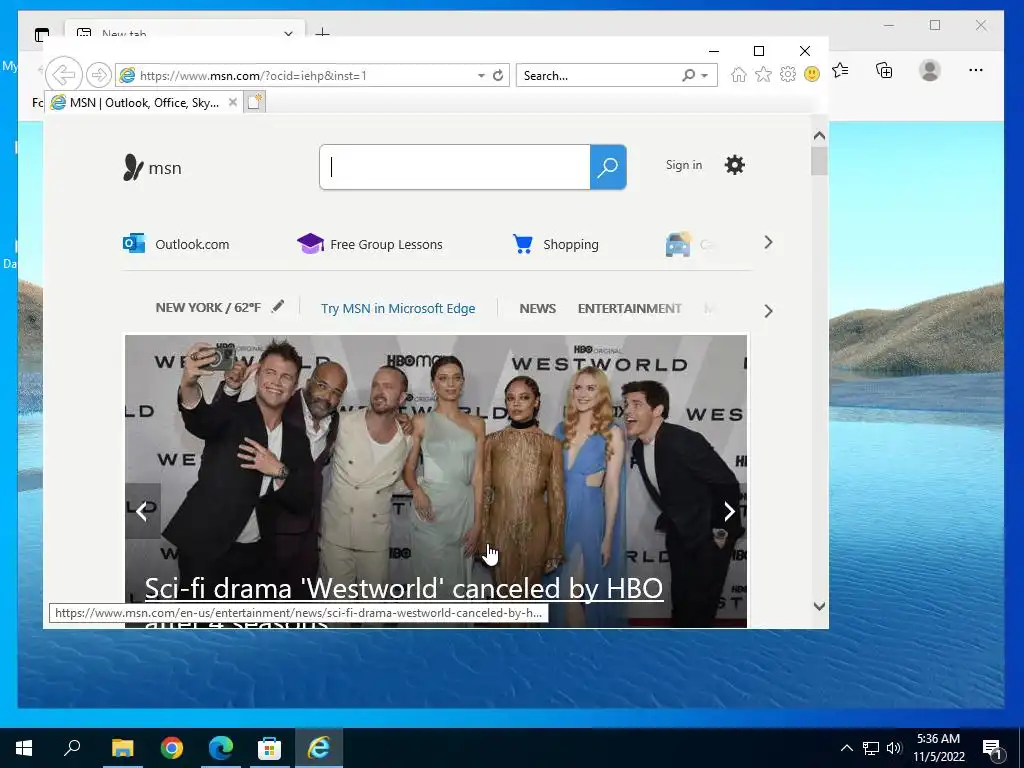The width and height of the screenshot is (1024, 768).
Task: Open Edge collections icon in background window
Action: pos(884,70)
